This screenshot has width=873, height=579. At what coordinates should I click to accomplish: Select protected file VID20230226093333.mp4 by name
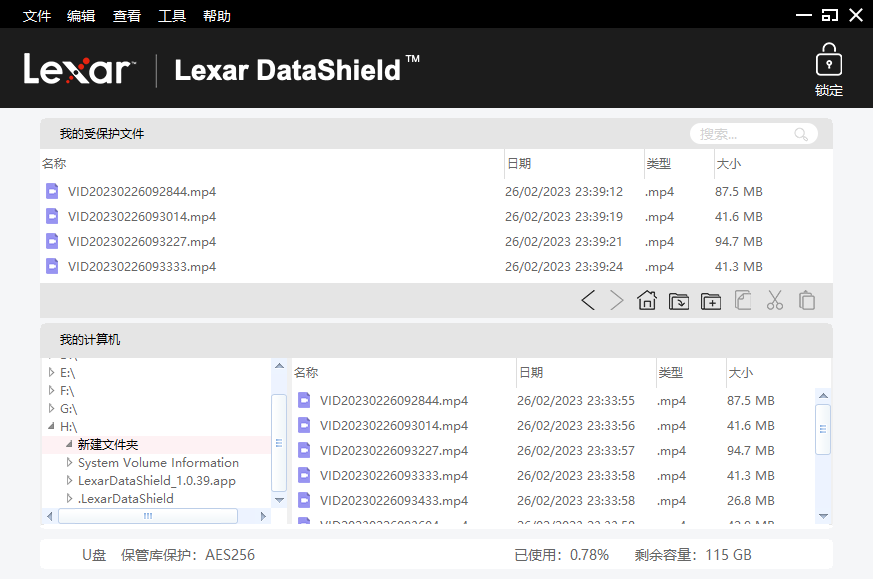[142, 267]
